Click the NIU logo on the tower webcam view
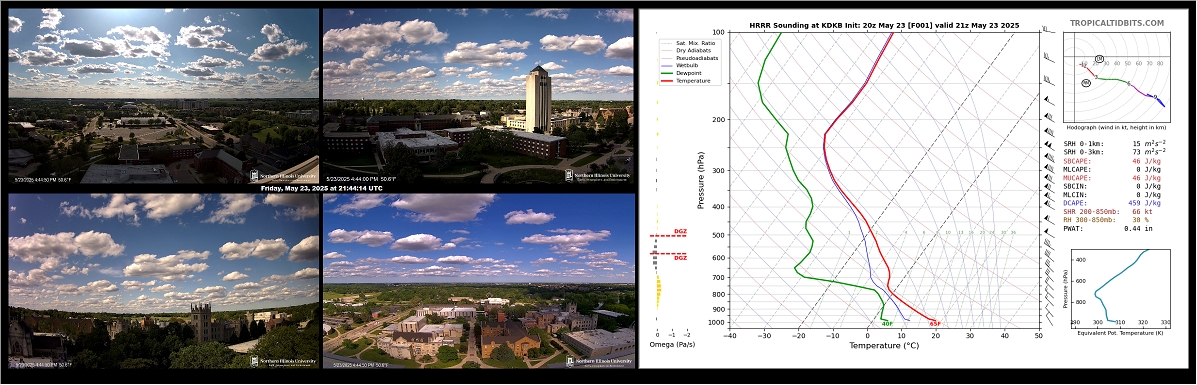 pos(598,176)
